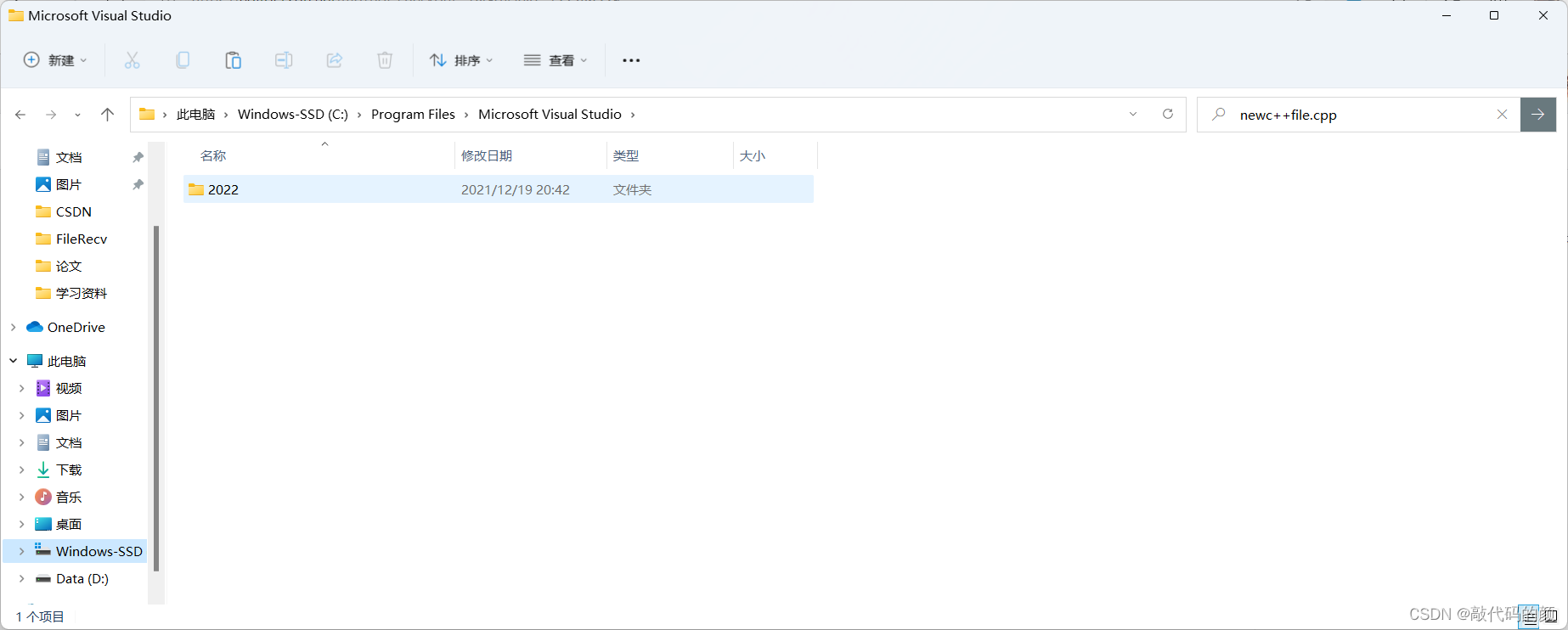The height and width of the screenshot is (630, 1568).
Task: Open recent locations dropdown chevron
Action: coord(77,115)
